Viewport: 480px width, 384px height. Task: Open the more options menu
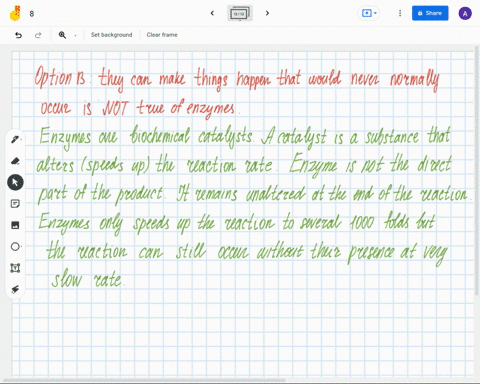point(400,13)
